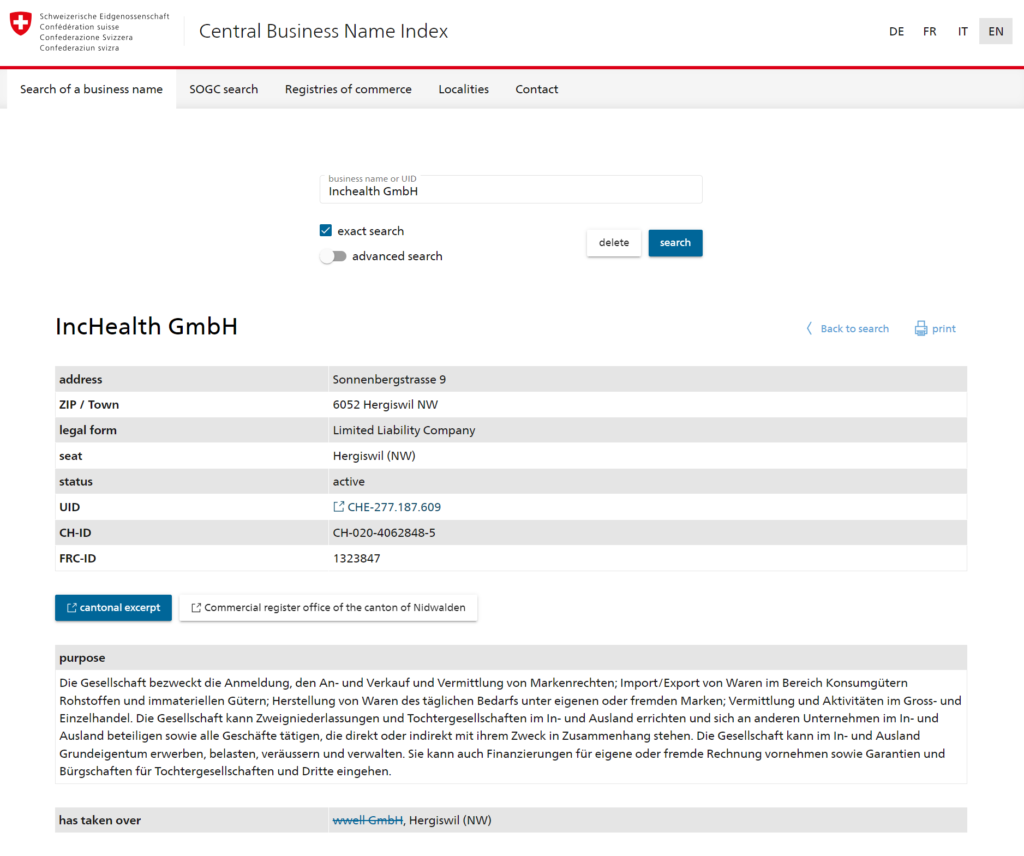
Task: Open the Contact tab
Action: [x=537, y=89]
